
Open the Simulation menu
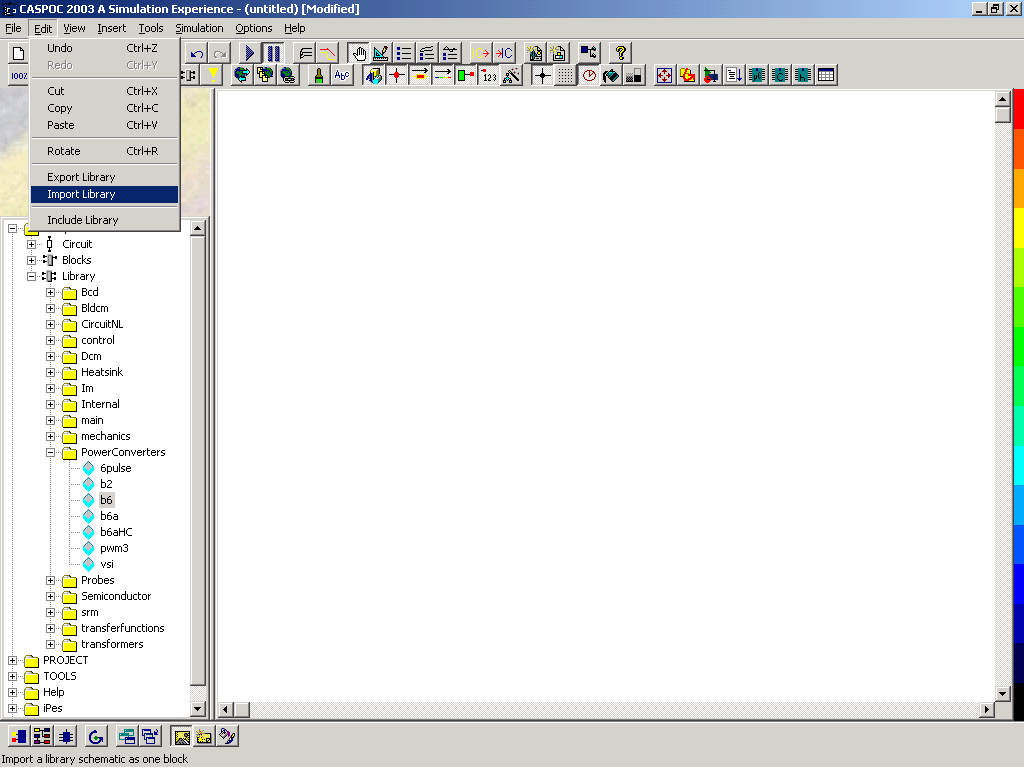coord(199,28)
